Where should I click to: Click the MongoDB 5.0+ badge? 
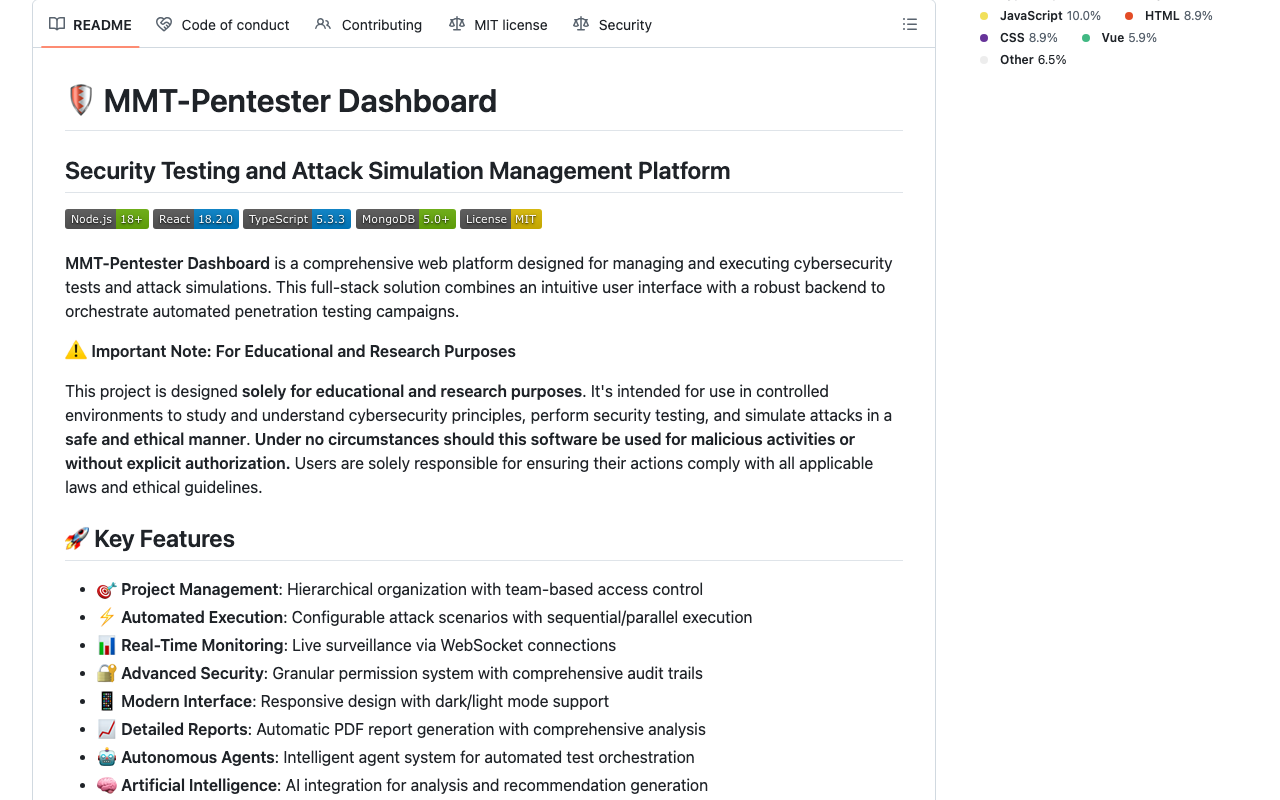pyautogui.click(x=406, y=219)
